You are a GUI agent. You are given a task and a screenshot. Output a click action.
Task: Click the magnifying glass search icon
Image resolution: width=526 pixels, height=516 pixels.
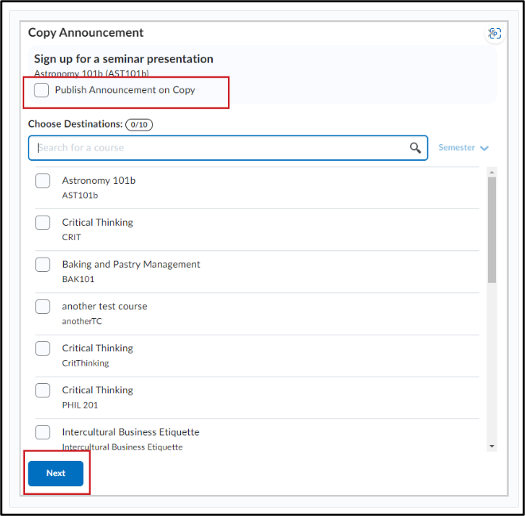coord(415,148)
